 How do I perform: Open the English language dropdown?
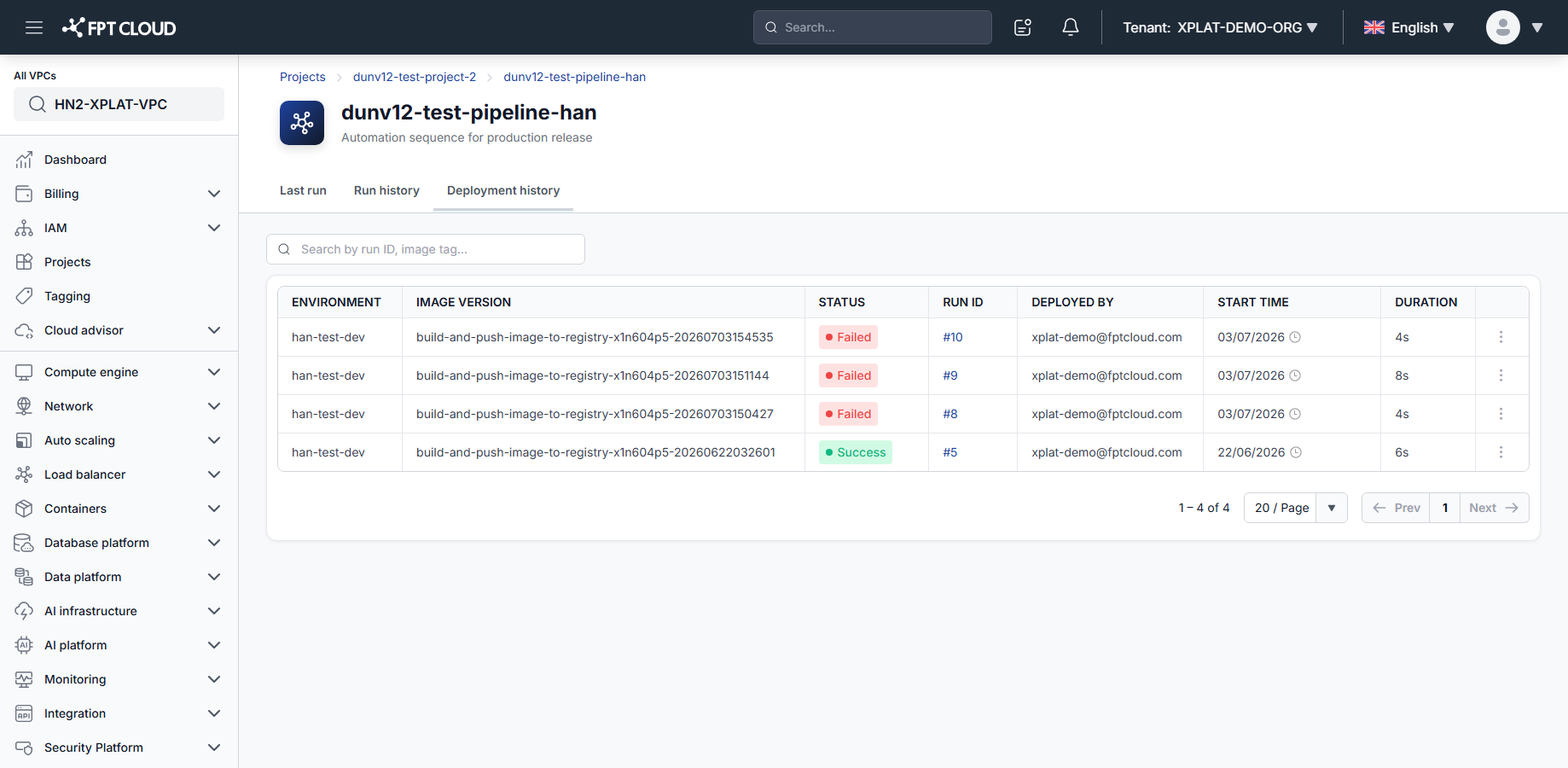tap(1409, 27)
